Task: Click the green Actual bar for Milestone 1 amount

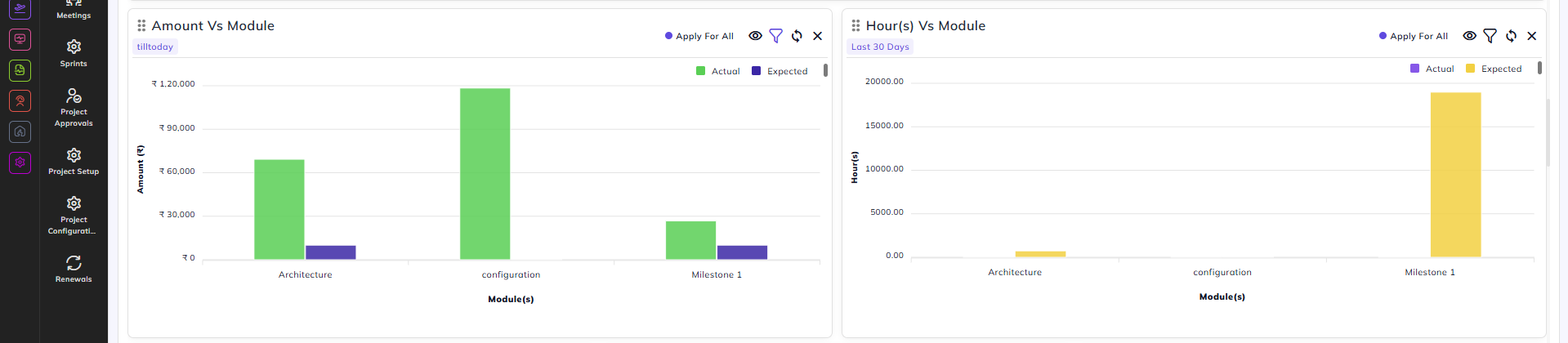Action: [x=691, y=240]
